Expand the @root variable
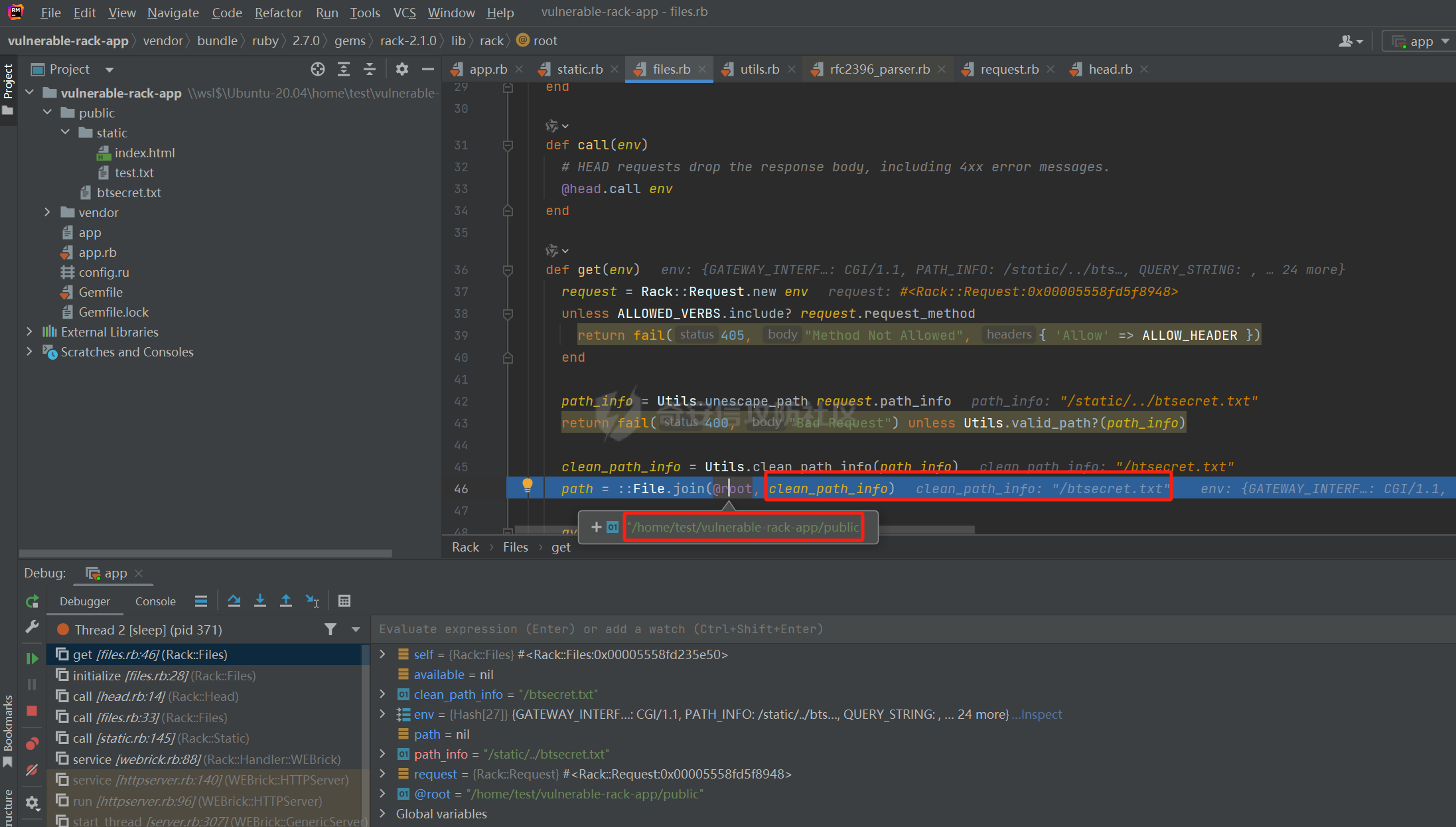Screen dimensions: 1456x827 coord(383,794)
